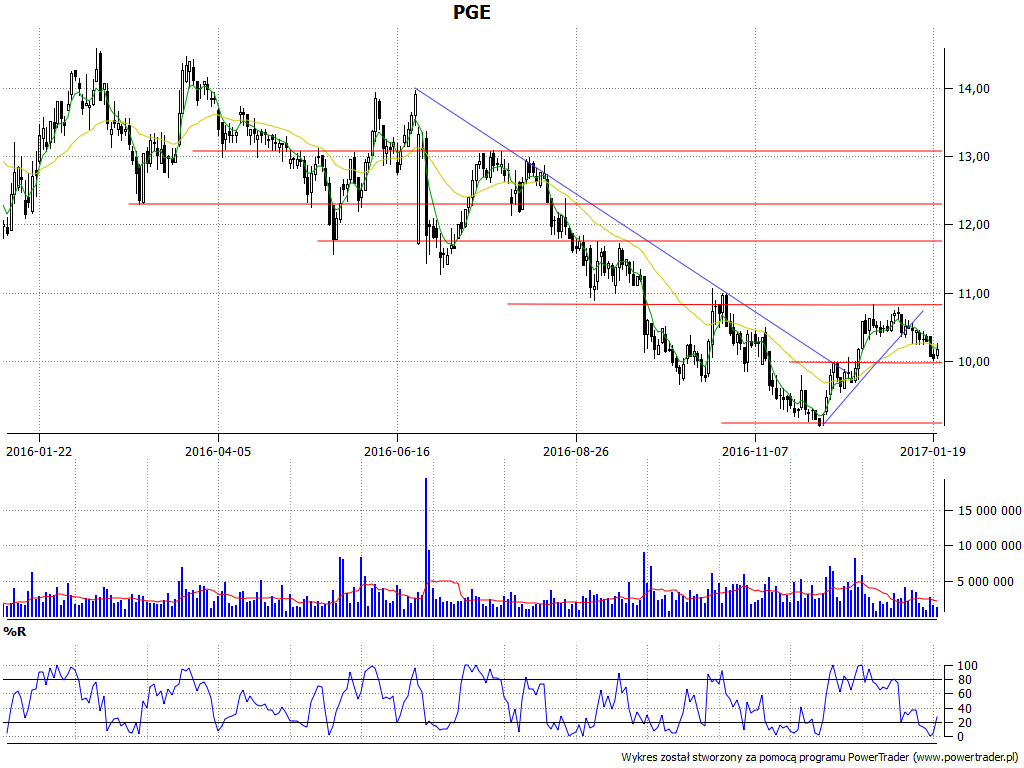
Task: Click the 2016-11-07 date label
Action: tap(754, 451)
